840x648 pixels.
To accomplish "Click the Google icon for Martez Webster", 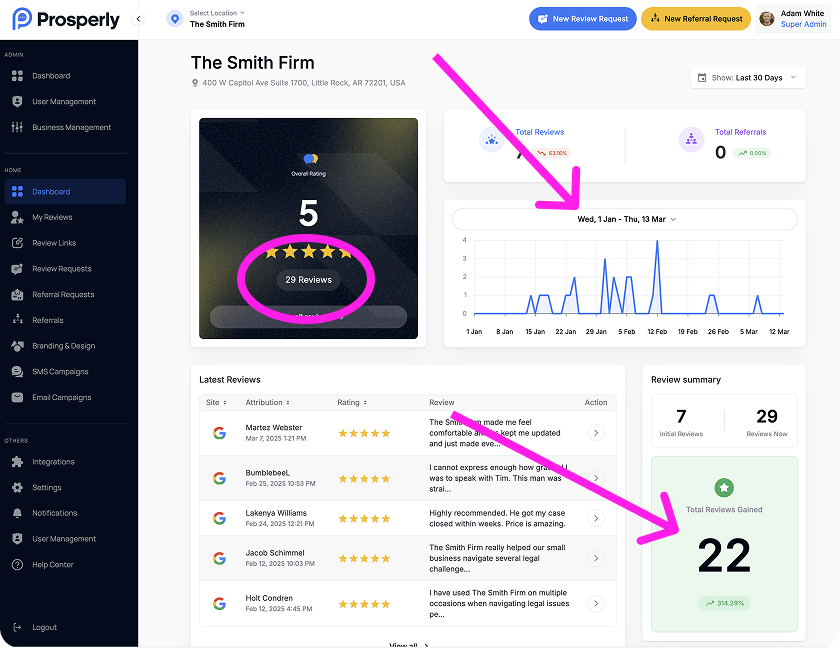I will [219, 433].
